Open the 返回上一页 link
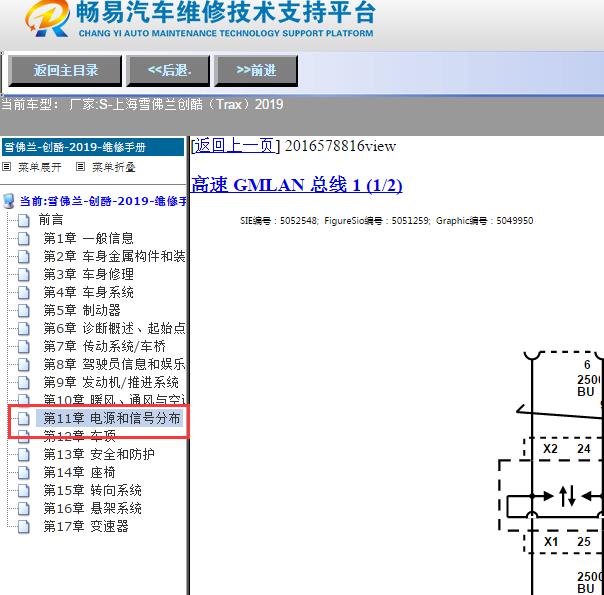Viewport: 604px width, 595px height. pyautogui.click(x=235, y=146)
